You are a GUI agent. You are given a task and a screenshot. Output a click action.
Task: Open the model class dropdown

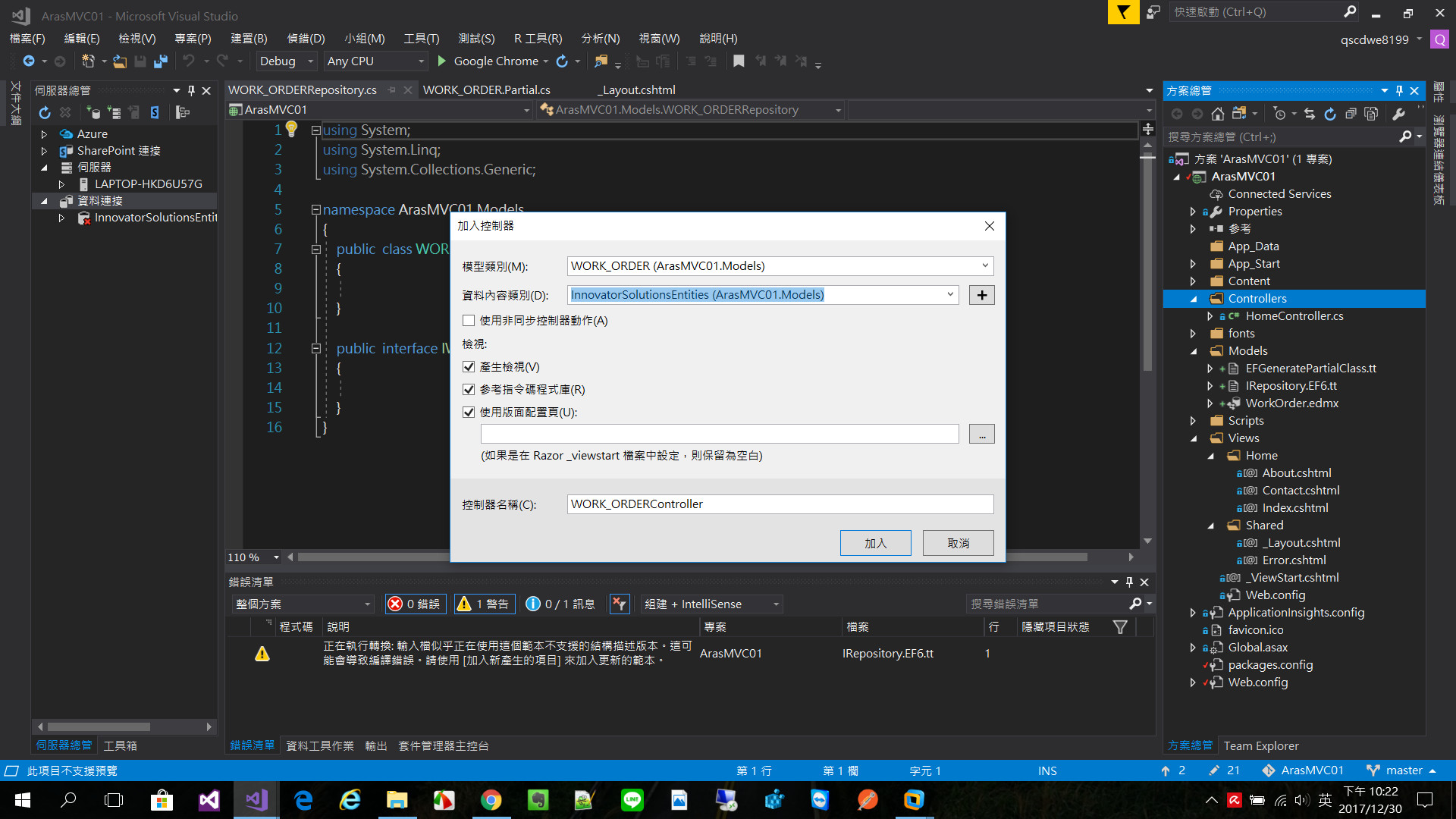[984, 266]
